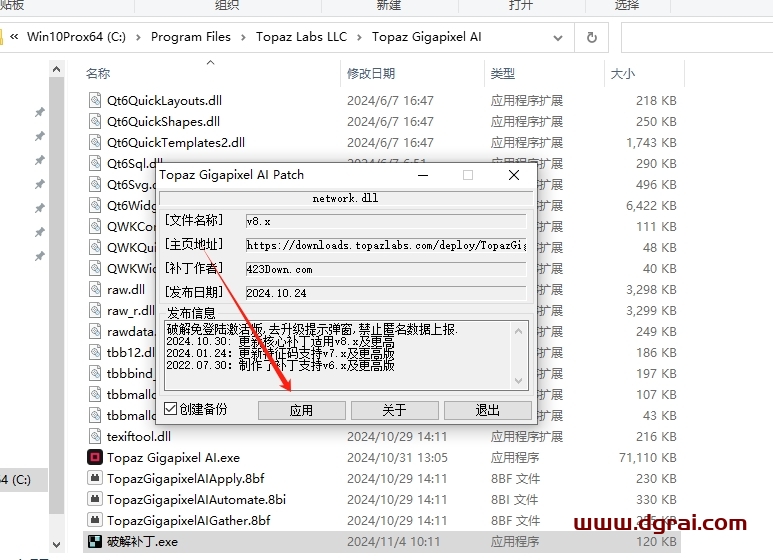This screenshot has width=773, height=560.
Task: Click the 关于 button
Action: (394, 410)
